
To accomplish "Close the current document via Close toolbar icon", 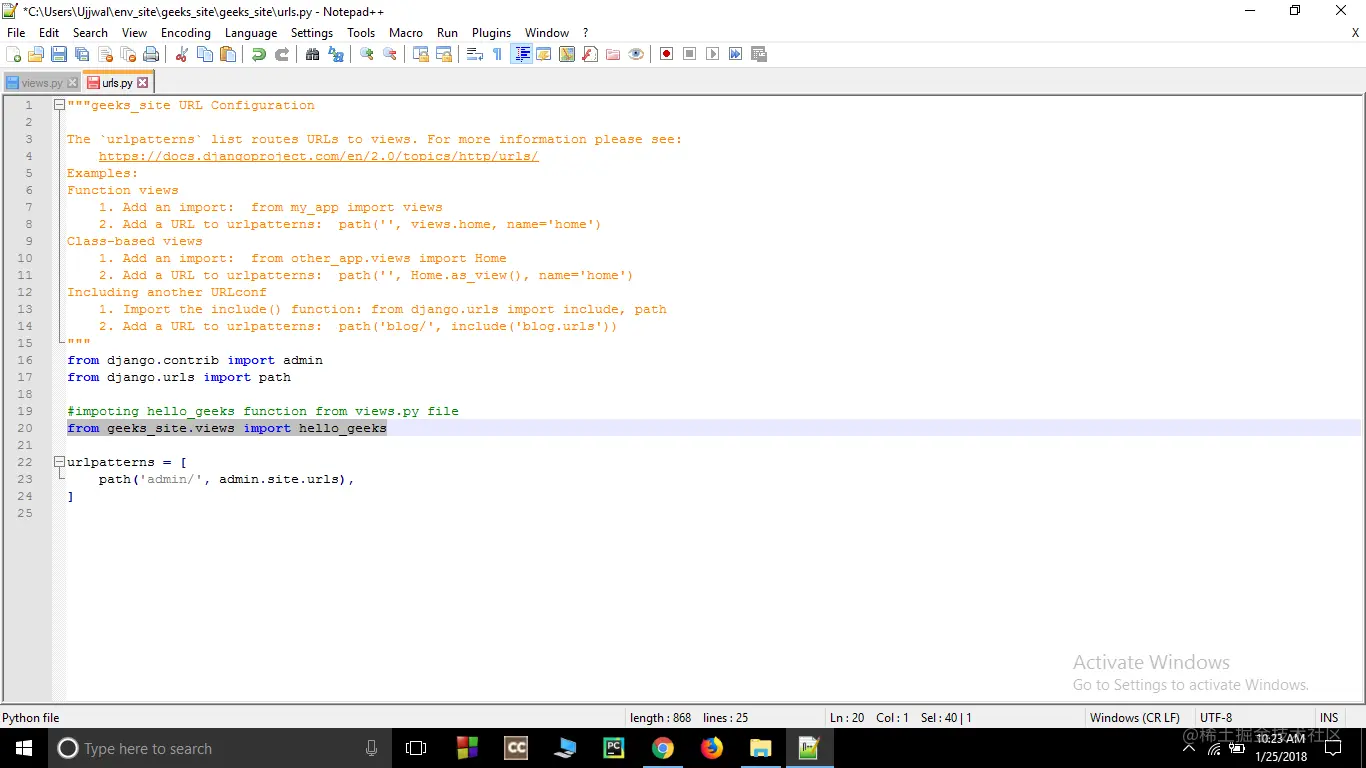I will point(105,54).
